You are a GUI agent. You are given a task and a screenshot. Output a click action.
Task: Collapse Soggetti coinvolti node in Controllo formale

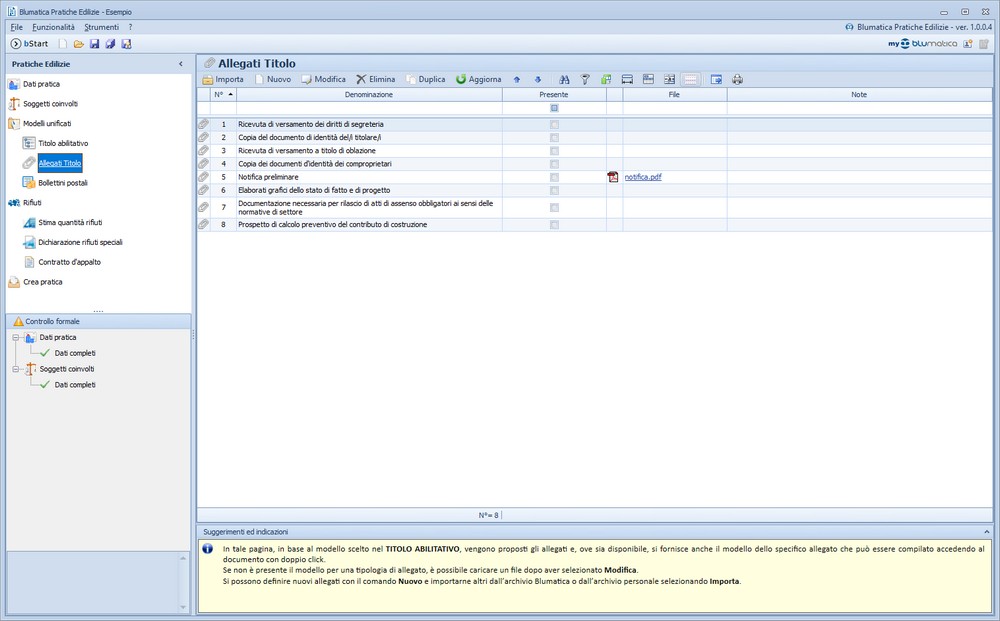(x=16, y=369)
